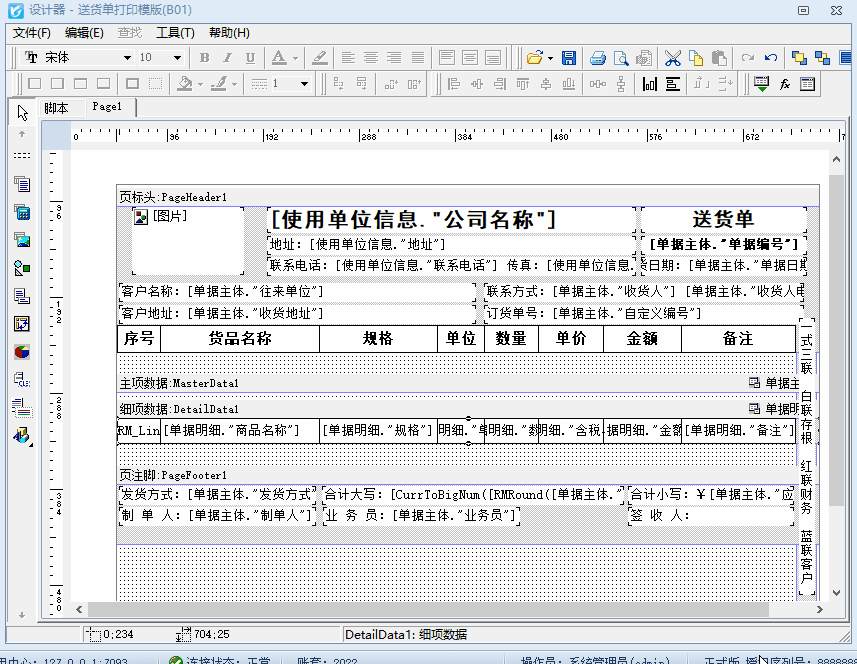Open the font name dropdown
The width and height of the screenshot is (857, 664).
pos(127,58)
